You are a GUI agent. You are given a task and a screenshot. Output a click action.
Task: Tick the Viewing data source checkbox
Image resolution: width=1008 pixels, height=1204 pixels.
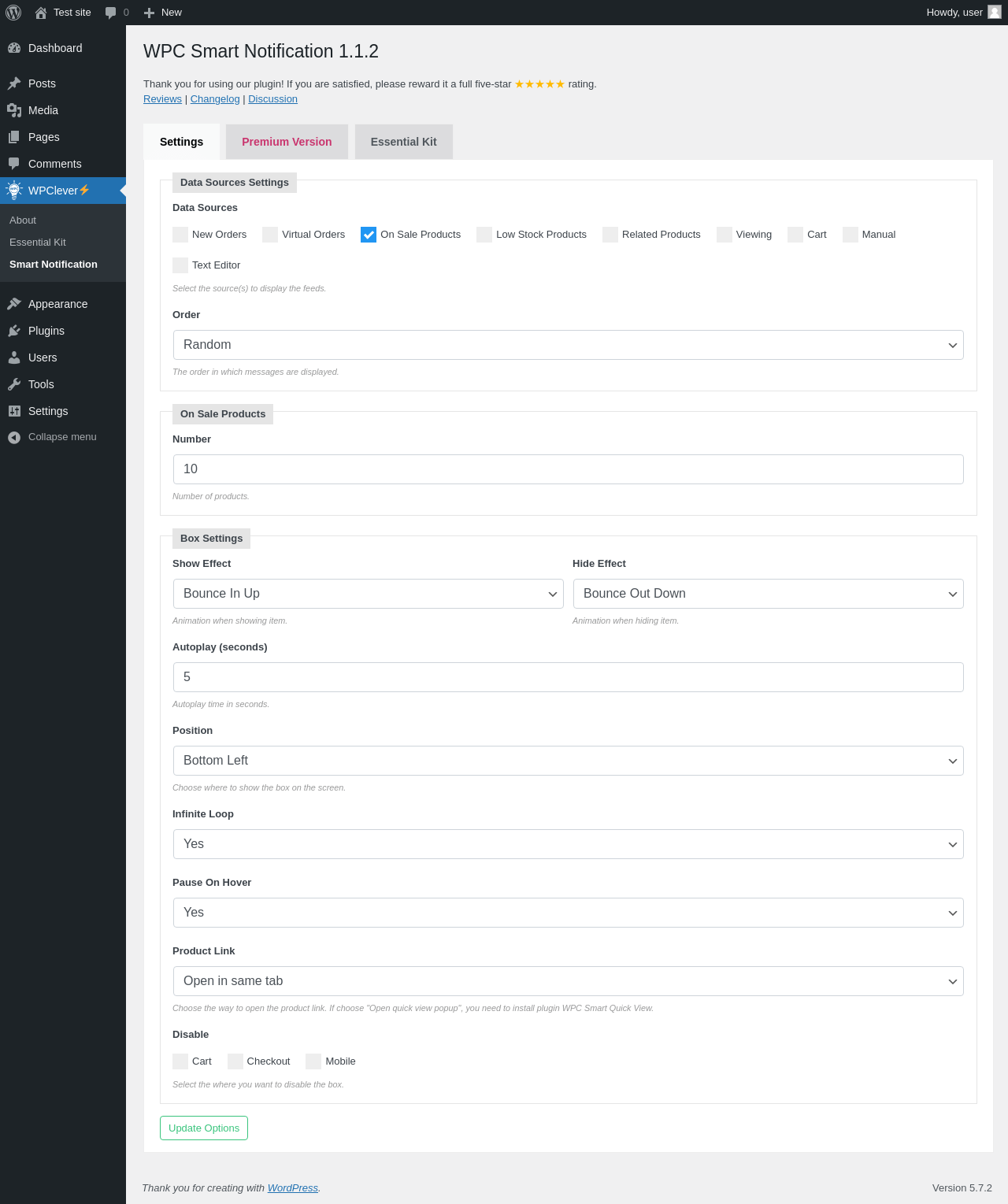(x=724, y=235)
